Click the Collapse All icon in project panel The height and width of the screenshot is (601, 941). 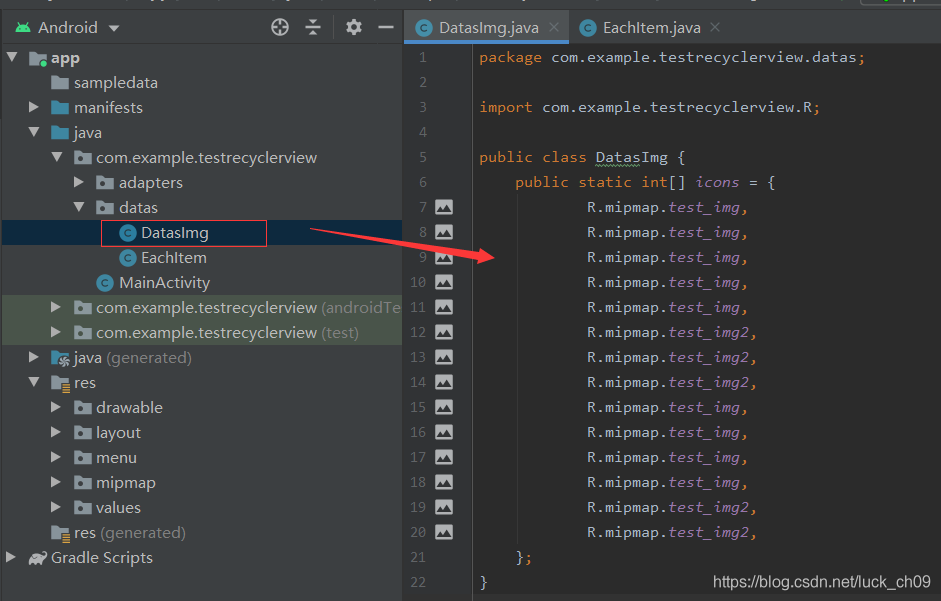[x=313, y=27]
